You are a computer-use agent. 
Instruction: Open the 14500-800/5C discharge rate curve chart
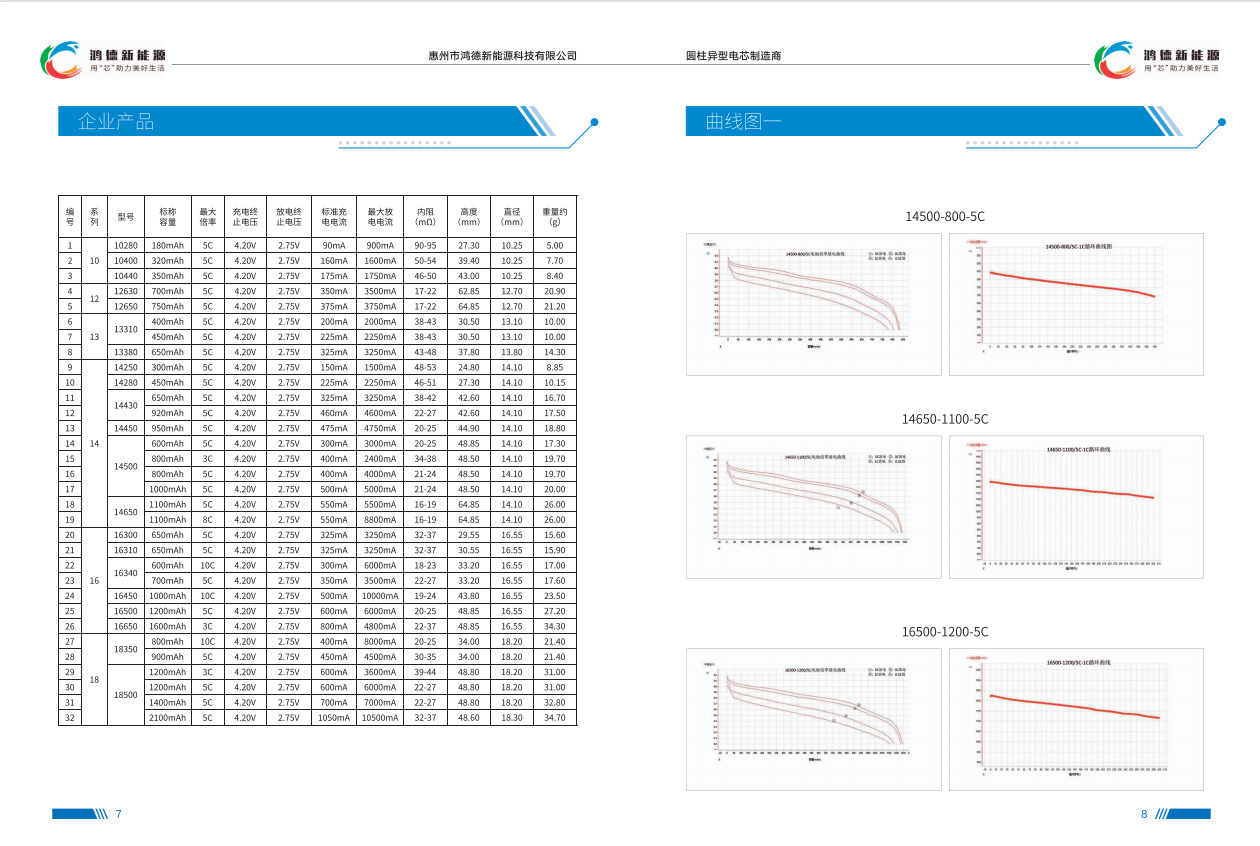click(813, 304)
